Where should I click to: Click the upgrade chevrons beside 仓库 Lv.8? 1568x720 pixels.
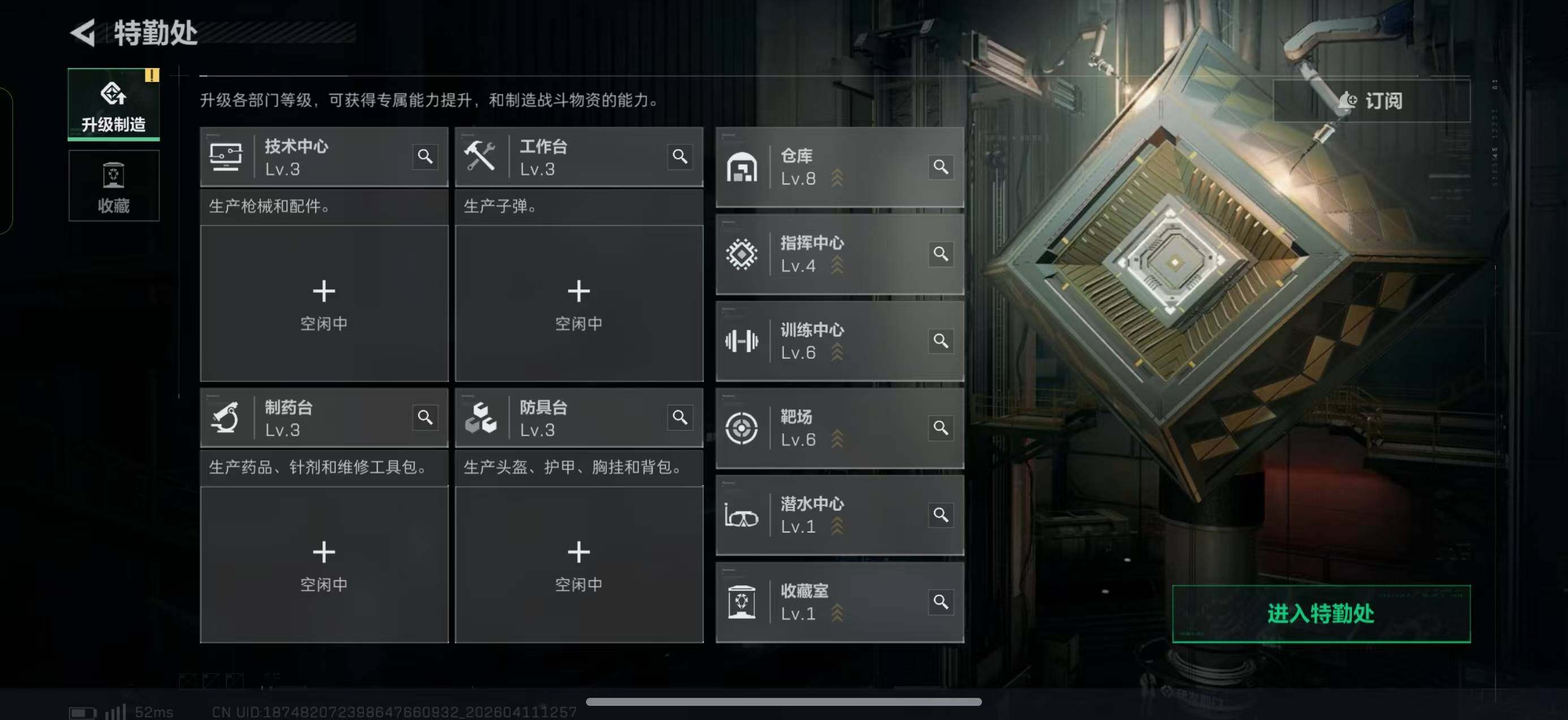coord(837,178)
